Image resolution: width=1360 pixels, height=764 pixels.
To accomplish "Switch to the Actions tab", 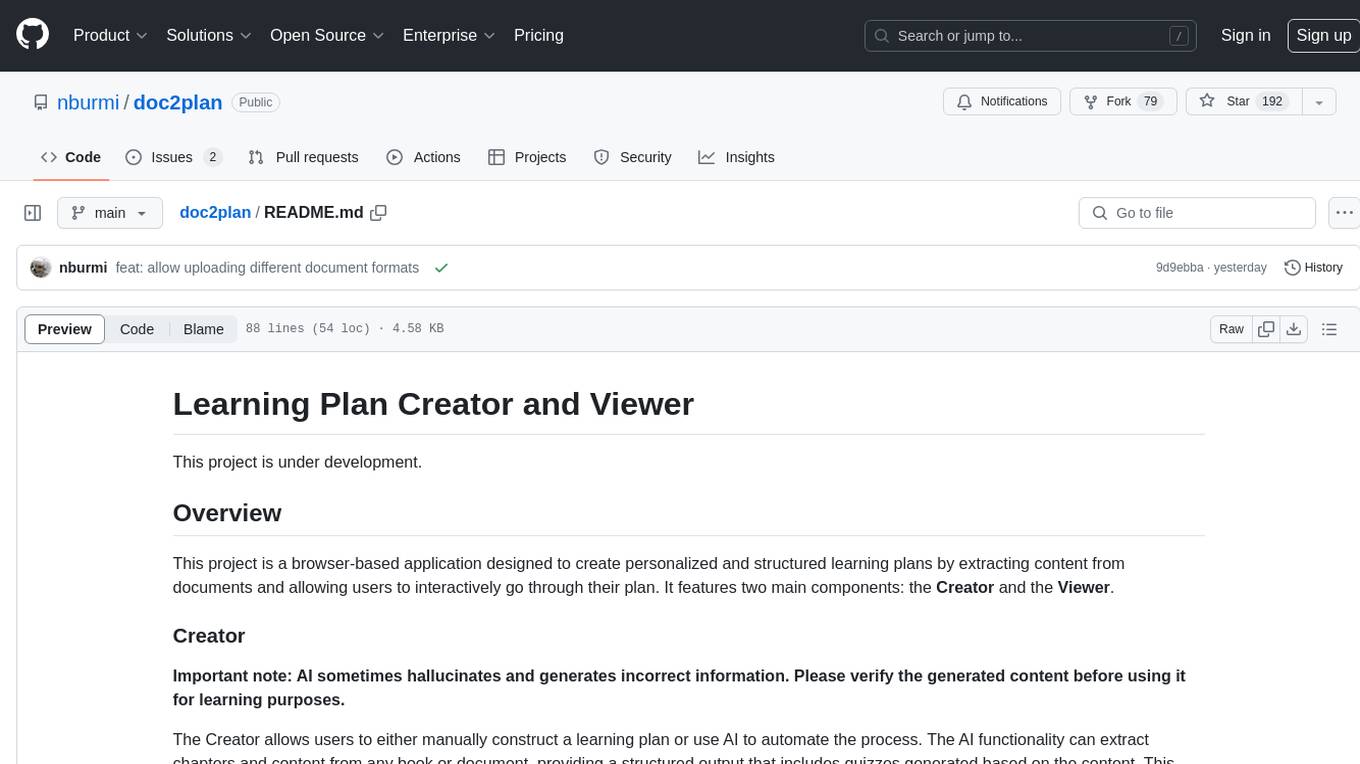I will [423, 157].
